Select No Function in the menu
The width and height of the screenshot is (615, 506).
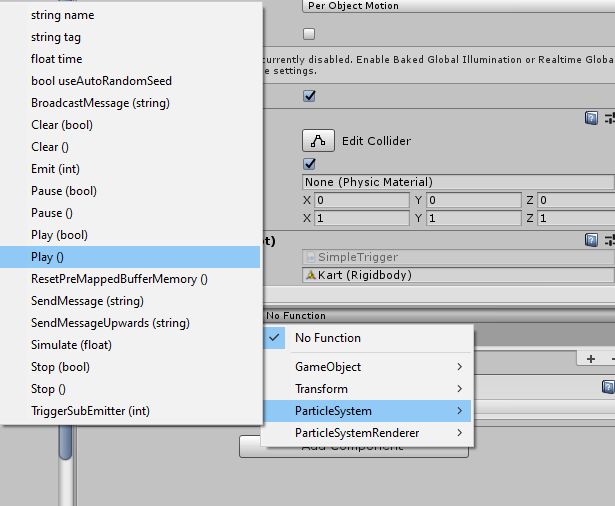[x=368, y=338]
